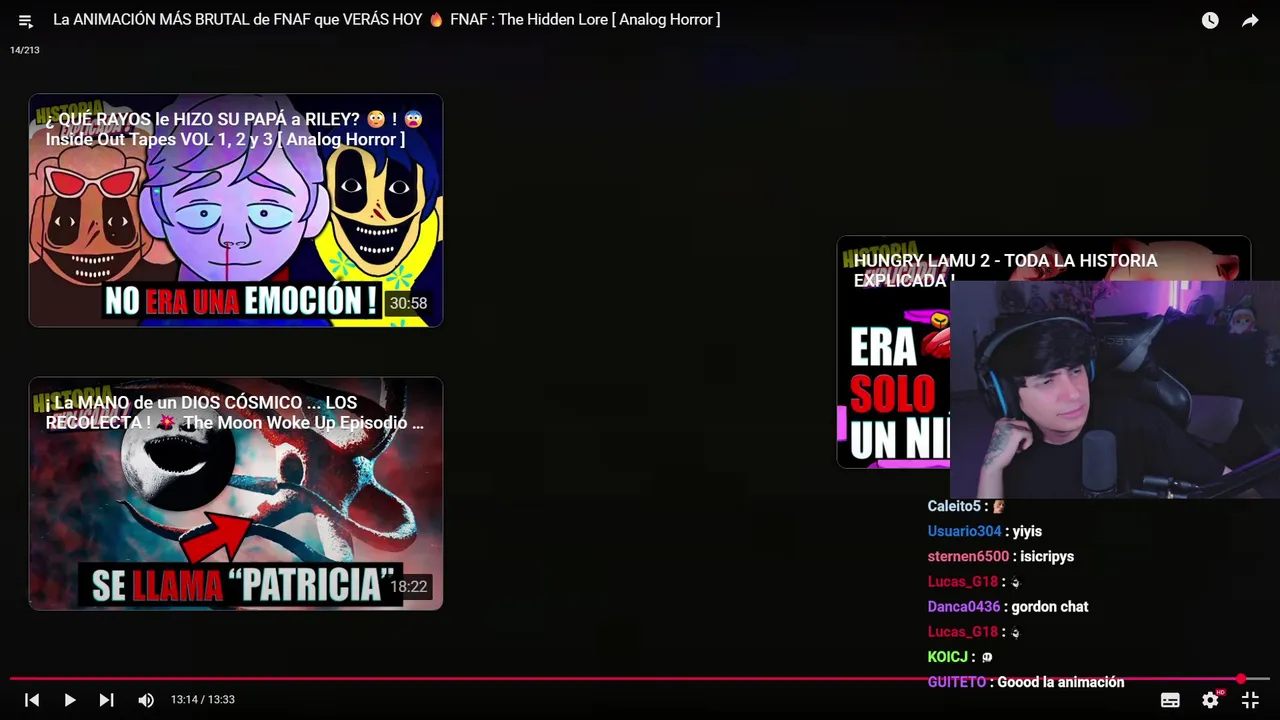Click the 13:14 / 13:33 time display
This screenshot has height=720, width=1280.
202,700
